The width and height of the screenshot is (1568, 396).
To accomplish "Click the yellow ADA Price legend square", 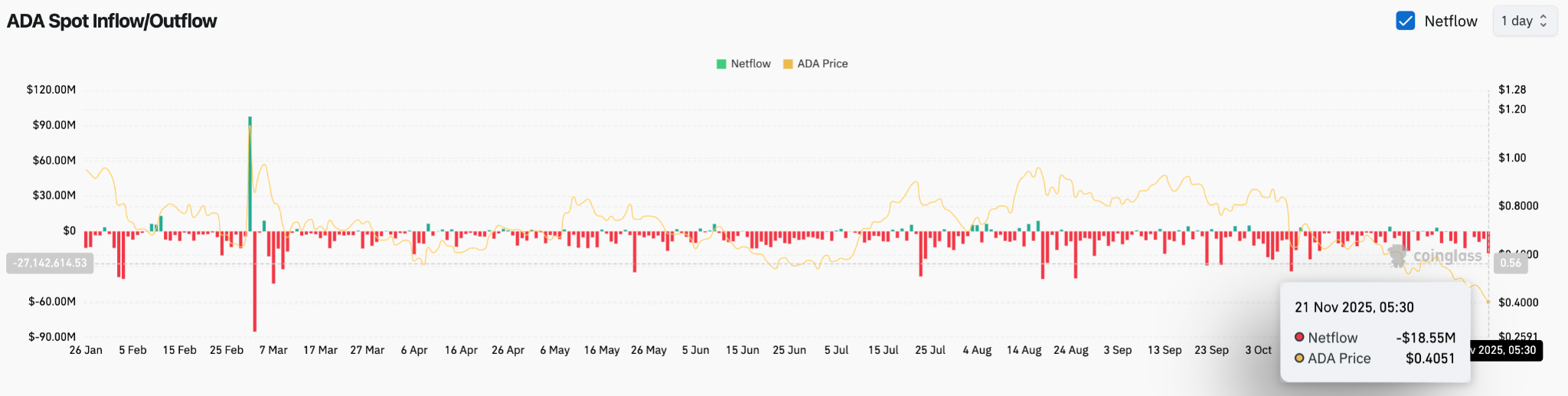I will pos(788,64).
